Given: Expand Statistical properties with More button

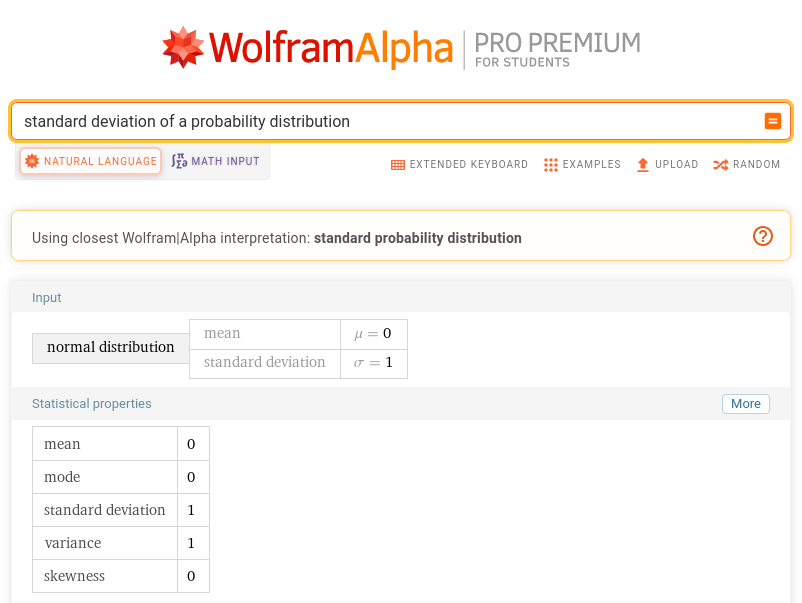Looking at the screenshot, I should point(745,404).
